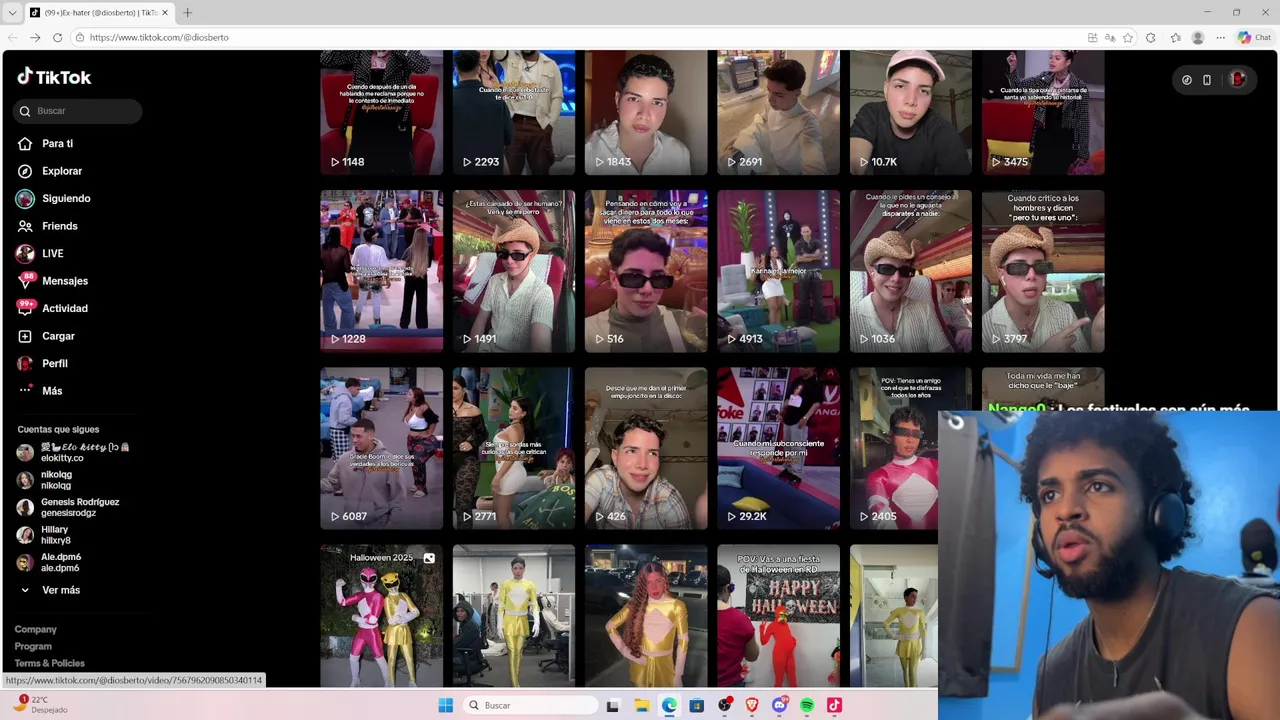Open the video with 3797 views
The height and width of the screenshot is (720, 1280).
pos(1043,271)
